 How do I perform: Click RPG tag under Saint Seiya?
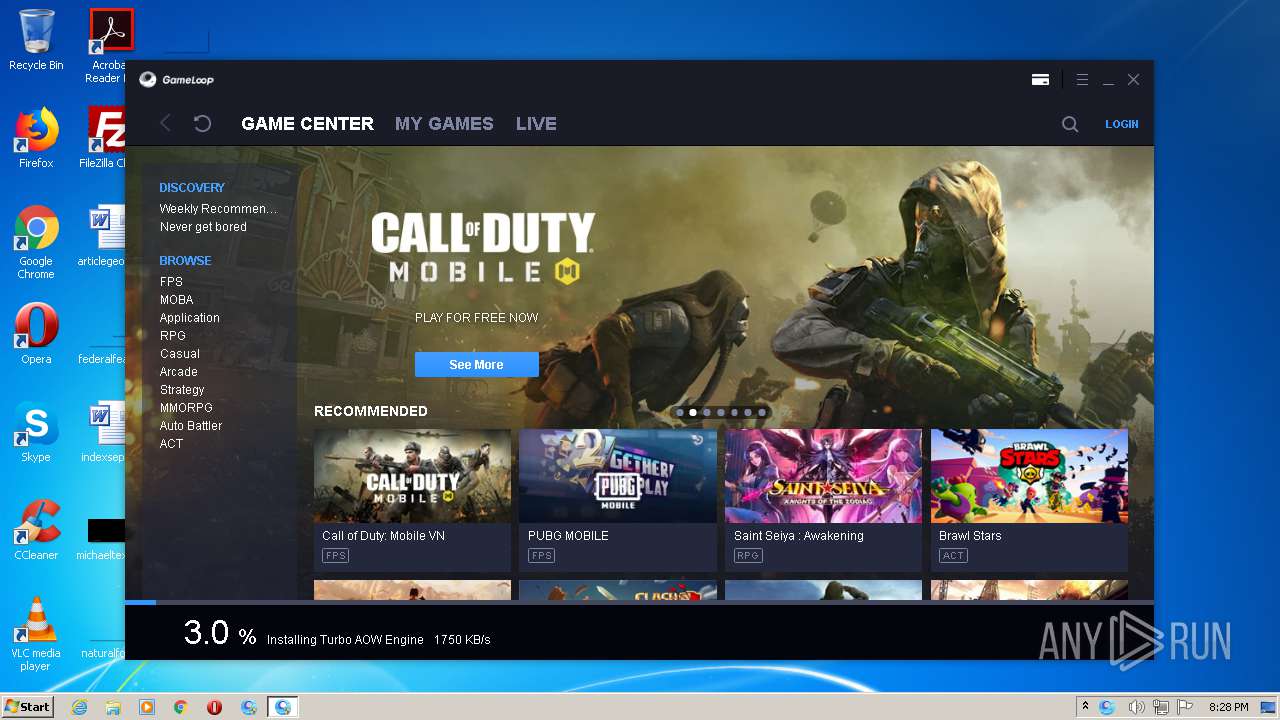pos(747,555)
